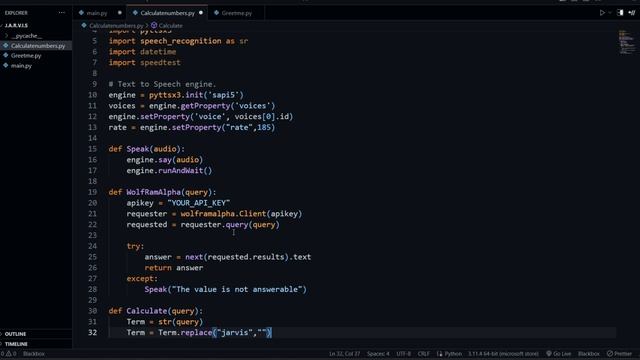Open Greetme.py in the explorer
This screenshot has width=640, height=360.
[26, 56]
